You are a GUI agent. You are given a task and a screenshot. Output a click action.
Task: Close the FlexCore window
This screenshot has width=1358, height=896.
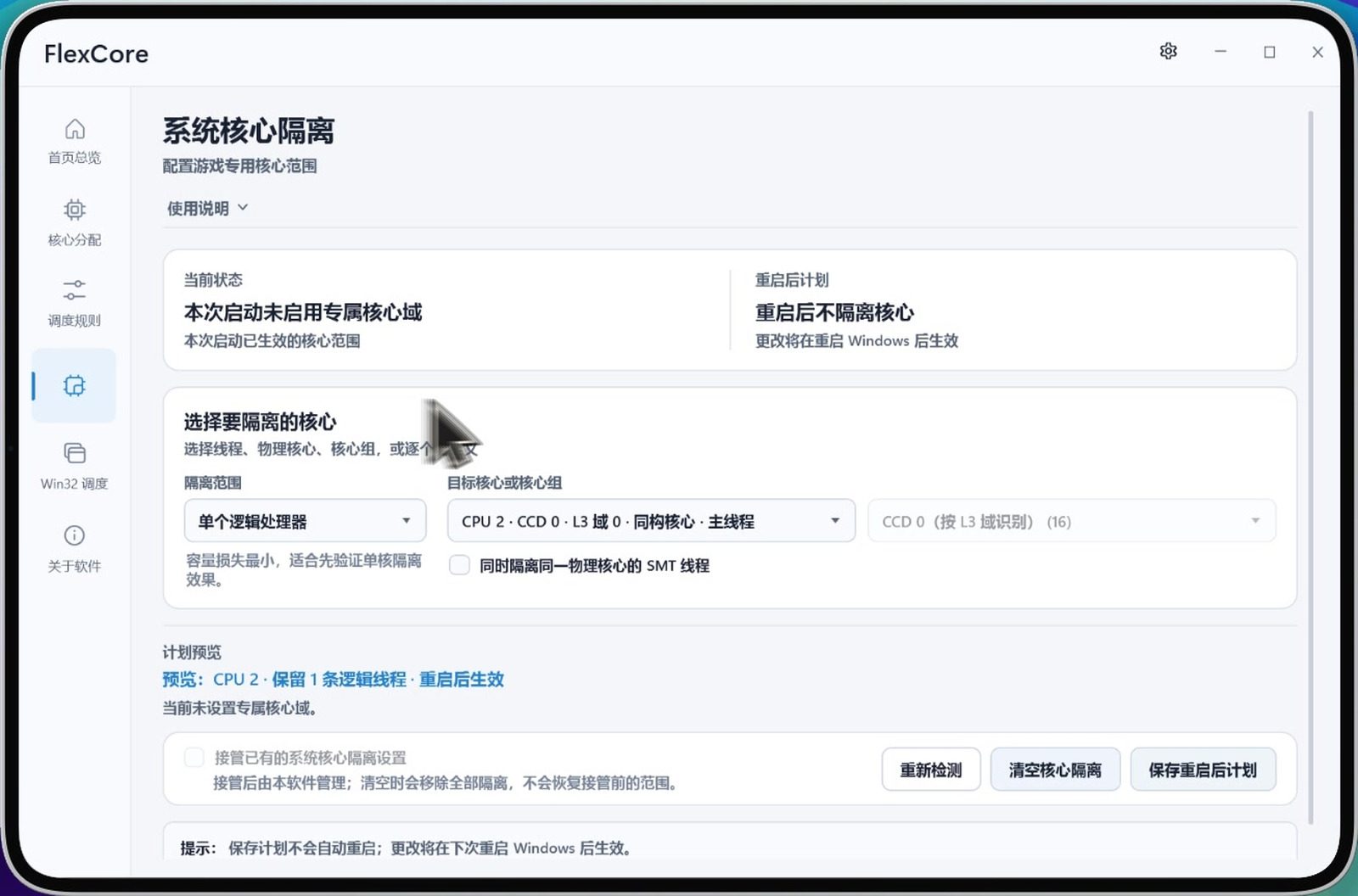(1317, 52)
